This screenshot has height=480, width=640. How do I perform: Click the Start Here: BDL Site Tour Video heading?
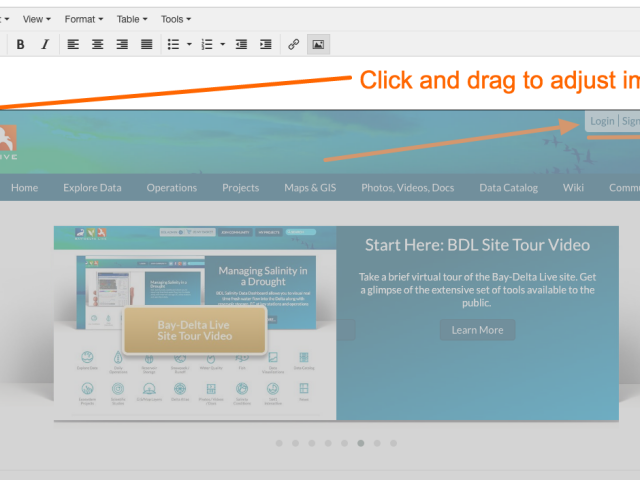pyautogui.click(x=477, y=245)
